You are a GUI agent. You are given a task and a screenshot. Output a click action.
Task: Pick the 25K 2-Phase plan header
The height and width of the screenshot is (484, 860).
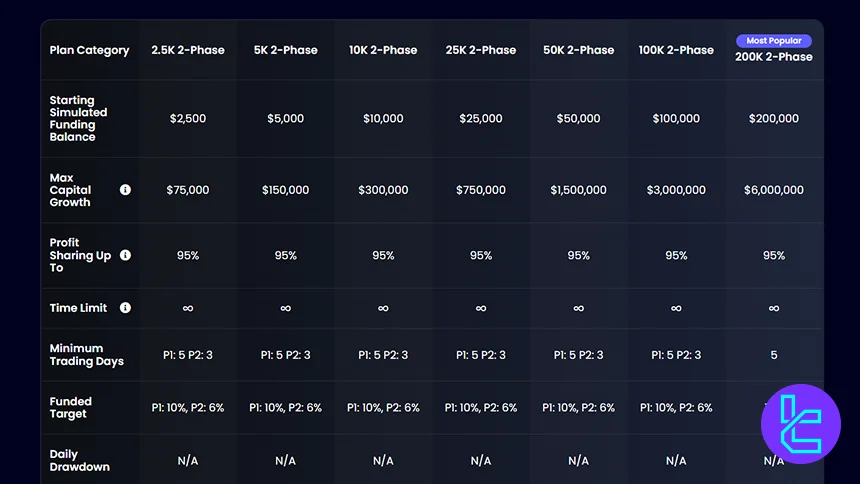(x=480, y=50)
